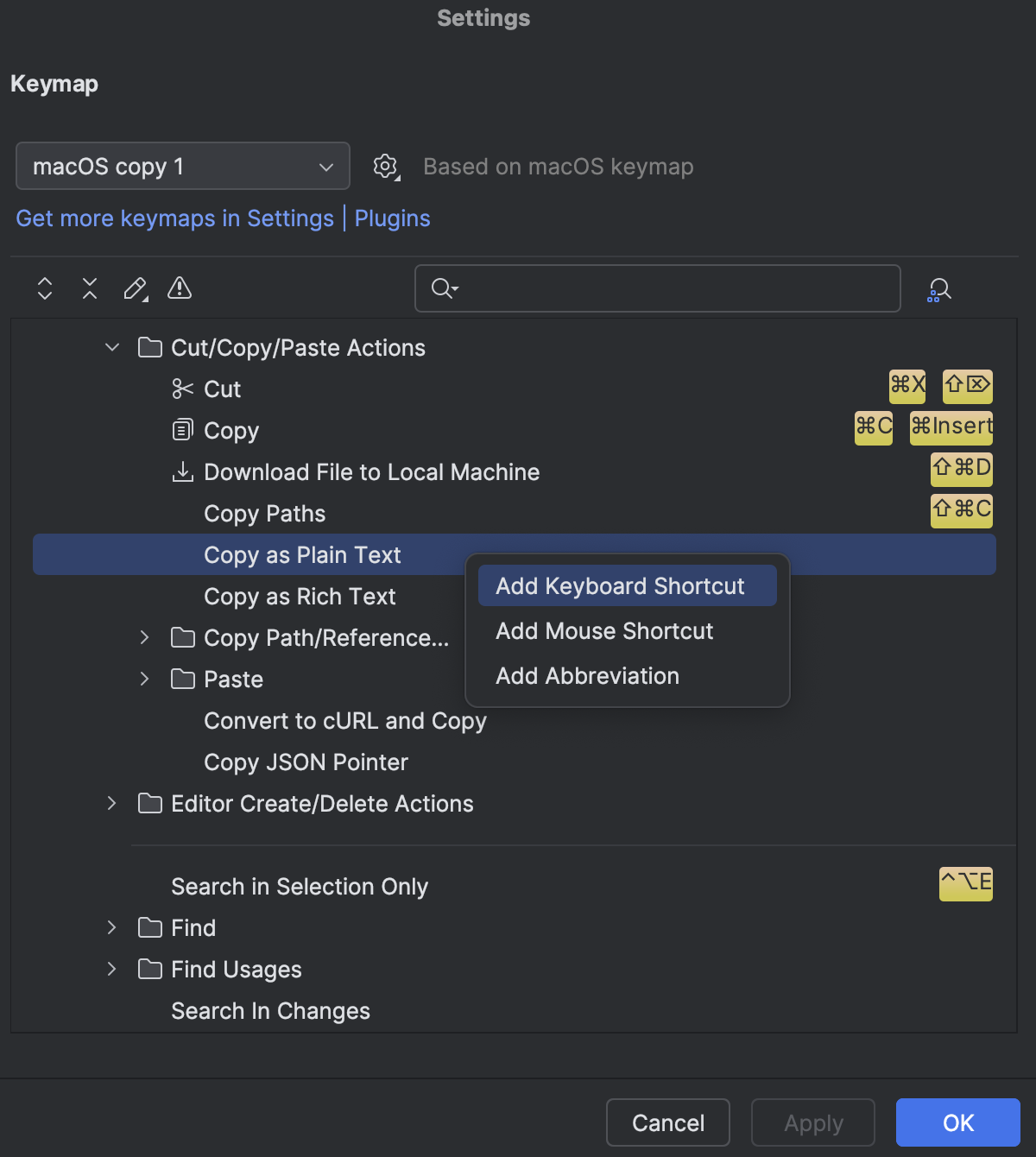
Task: Open keymap settings gear icon
Action: coord(385,166)
